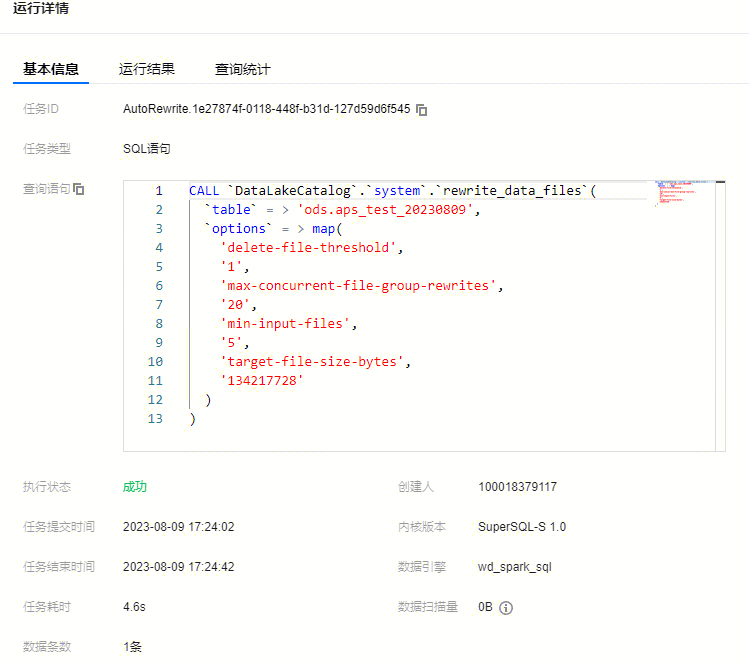Viewport: 749px width, 664px height.
Task: Copy the task ID AutoRewrite string
Action: click(422, 109)
